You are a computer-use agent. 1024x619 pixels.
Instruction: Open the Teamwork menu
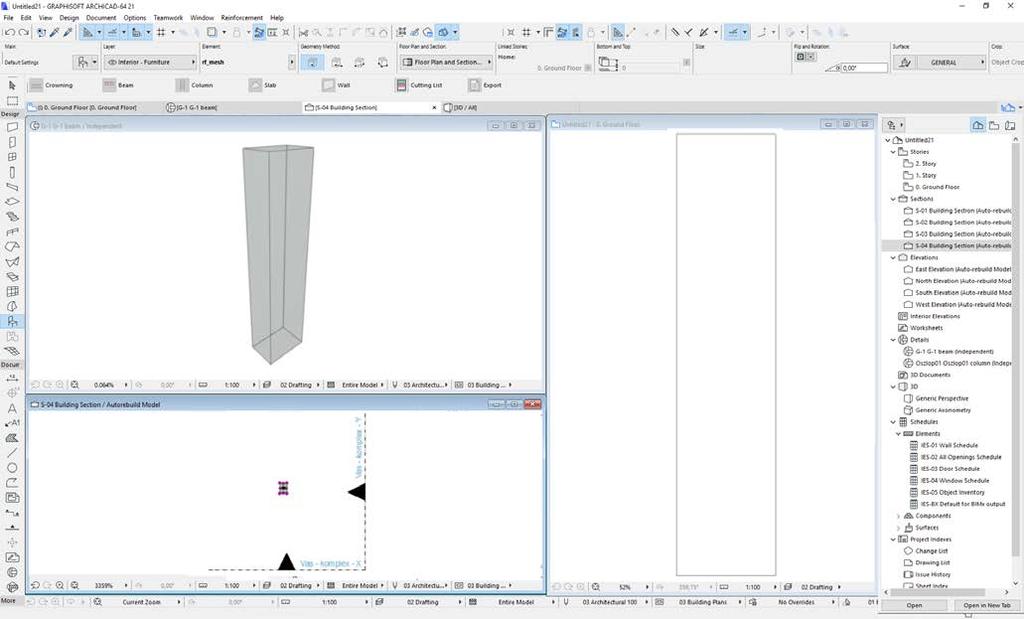168,18
